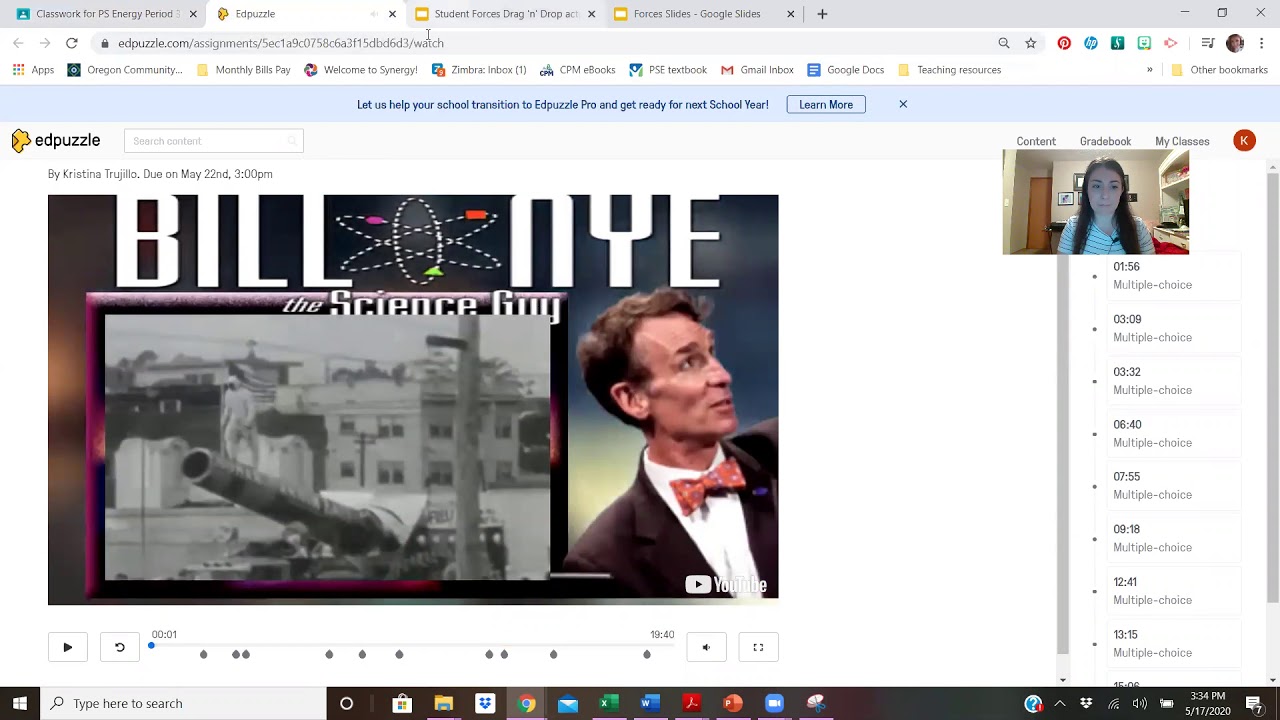Open Zimbra Inbox bookmark
This screenshot has height=720, width=1280.
[479, 70]
